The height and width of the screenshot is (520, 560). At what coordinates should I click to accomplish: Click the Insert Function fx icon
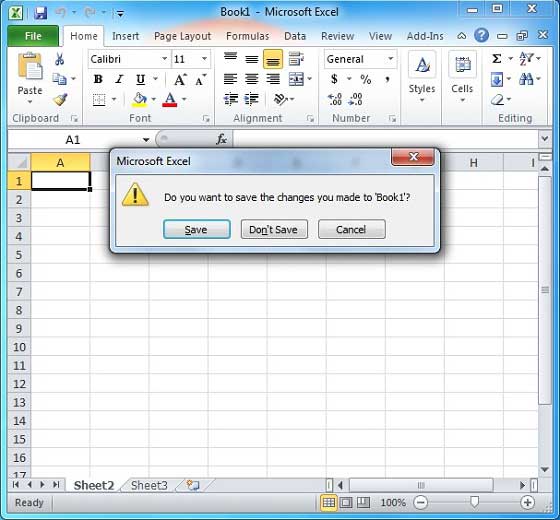[x=221, y=139]
